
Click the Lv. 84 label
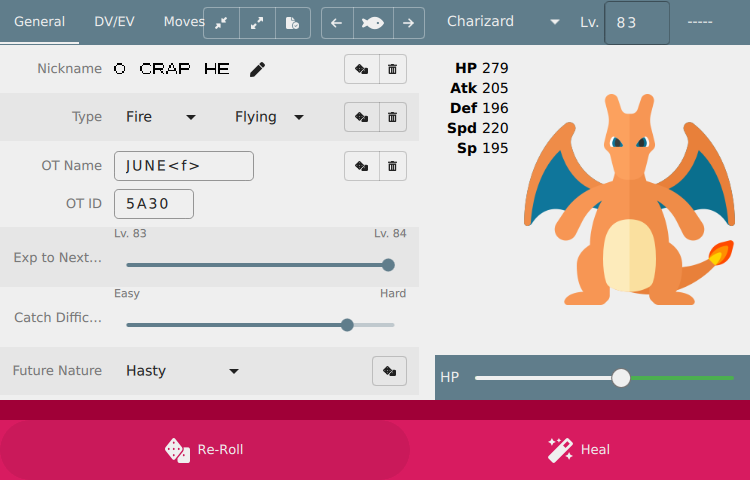point(390,233)
